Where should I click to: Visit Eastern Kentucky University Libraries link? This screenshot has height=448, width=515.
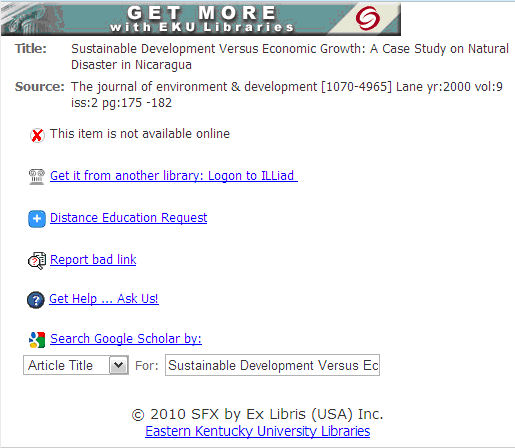click(x=258, y=431)
